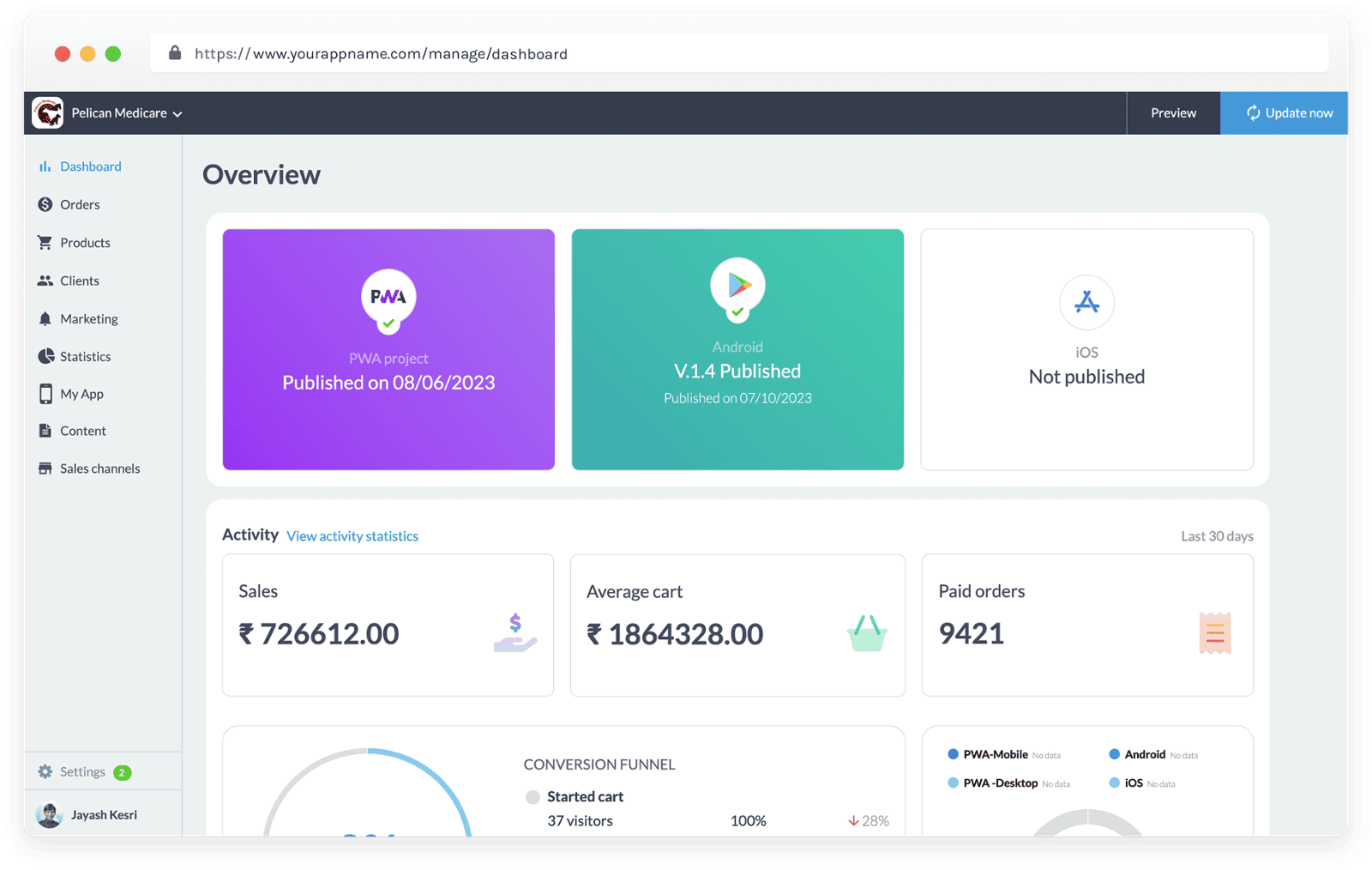Click the Android Google Play icon
This screenshot has width=1372, height=870.
(x=737, y=285)
